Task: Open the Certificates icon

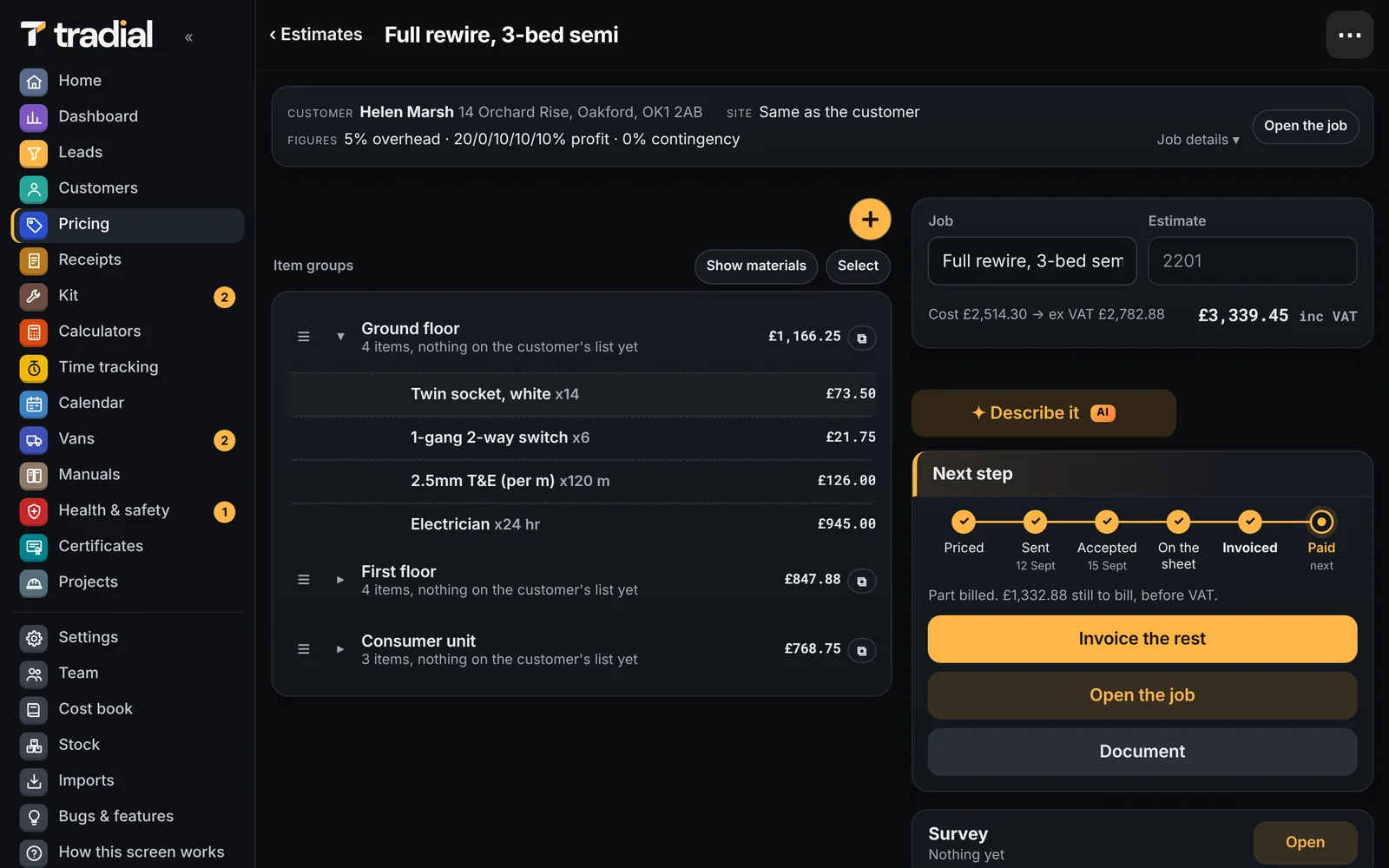Action: pyautogui.click(x=34, y=547)
